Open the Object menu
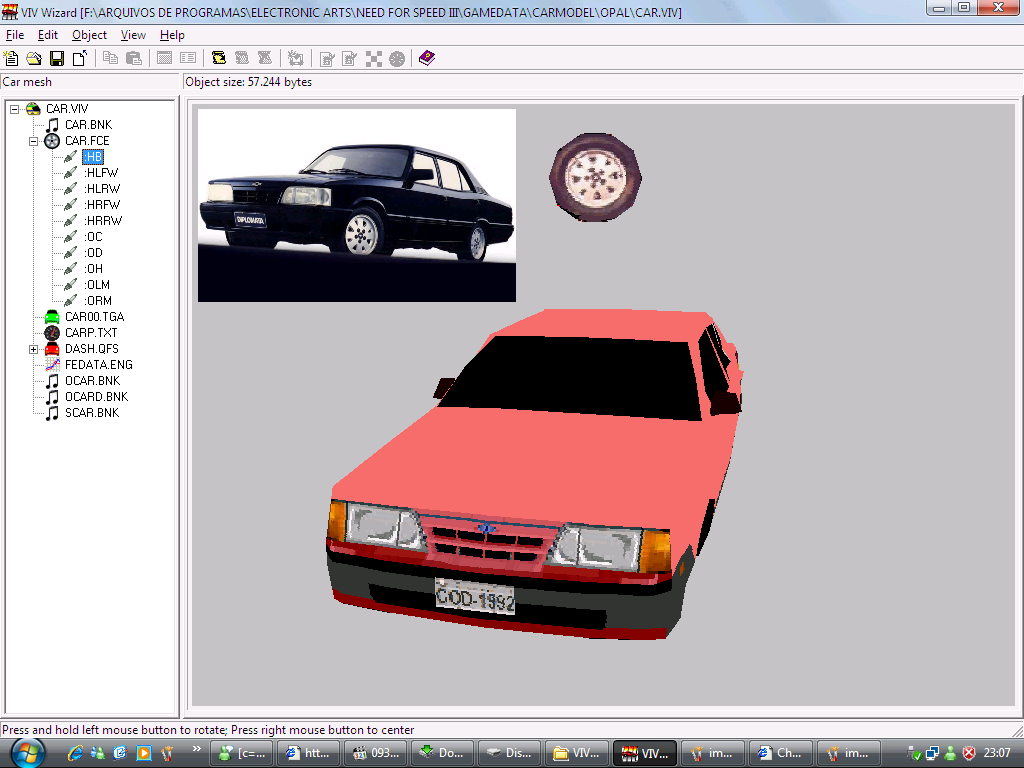The width and height of the screenshot is (1024, 768). pyautogui.click(x=89, y=35)
